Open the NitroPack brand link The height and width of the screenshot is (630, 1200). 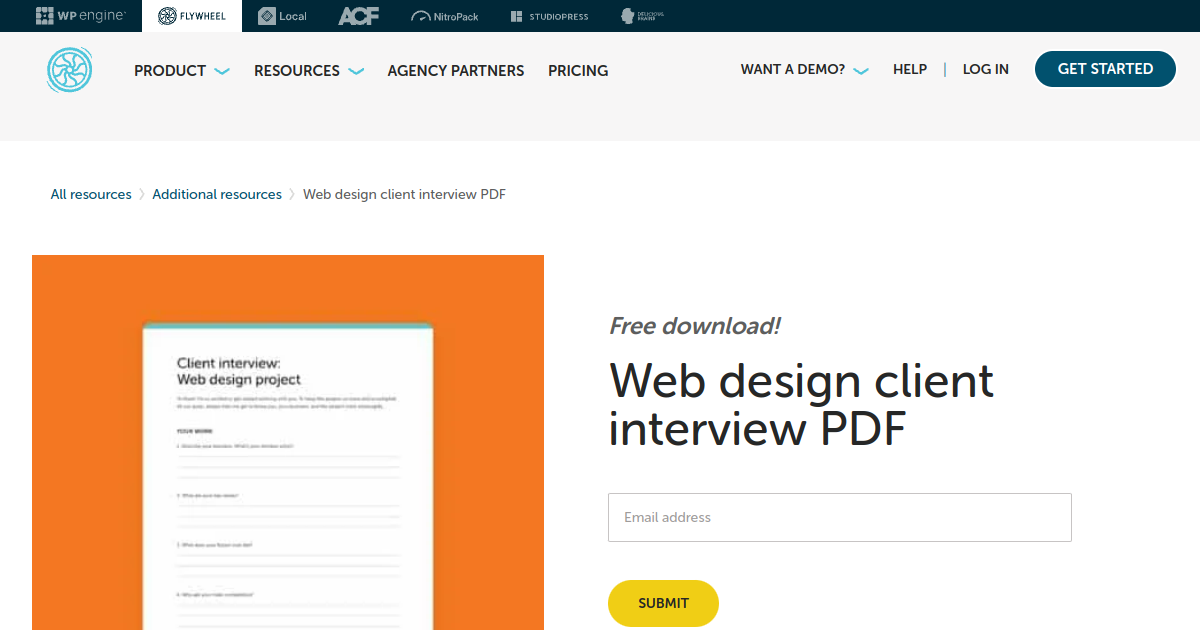tap(445, 16)
